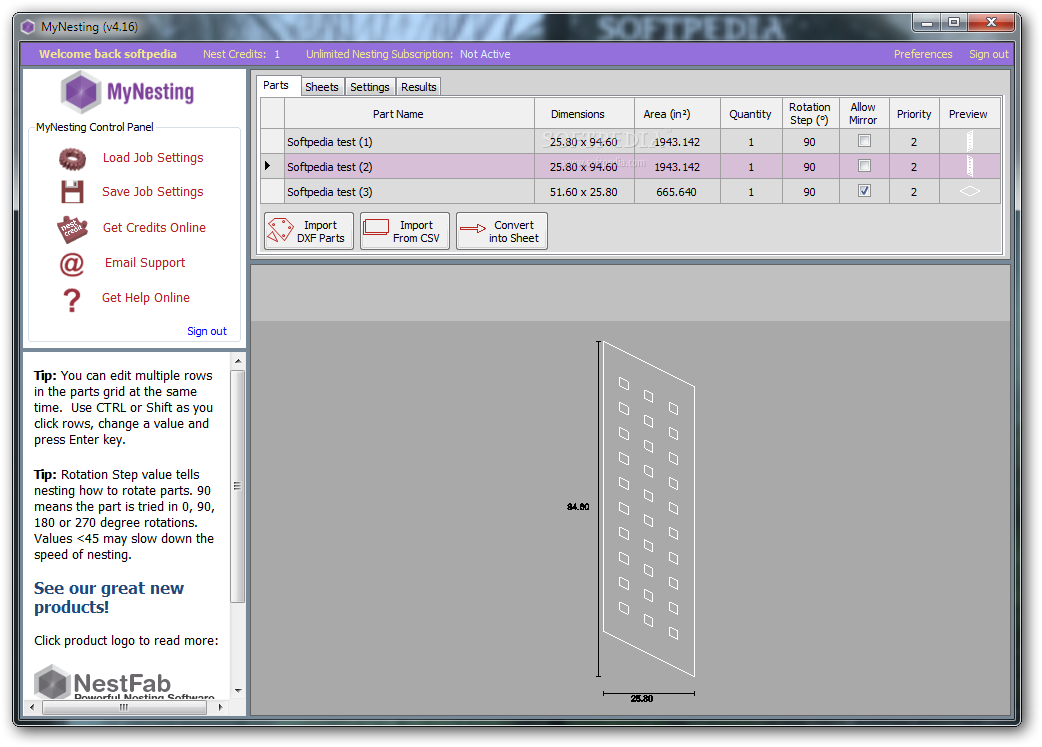Click part name cell 'Softpedia test (2)'
The width and height of the screenshot is (1042, 747).
[x=409, y=167]
